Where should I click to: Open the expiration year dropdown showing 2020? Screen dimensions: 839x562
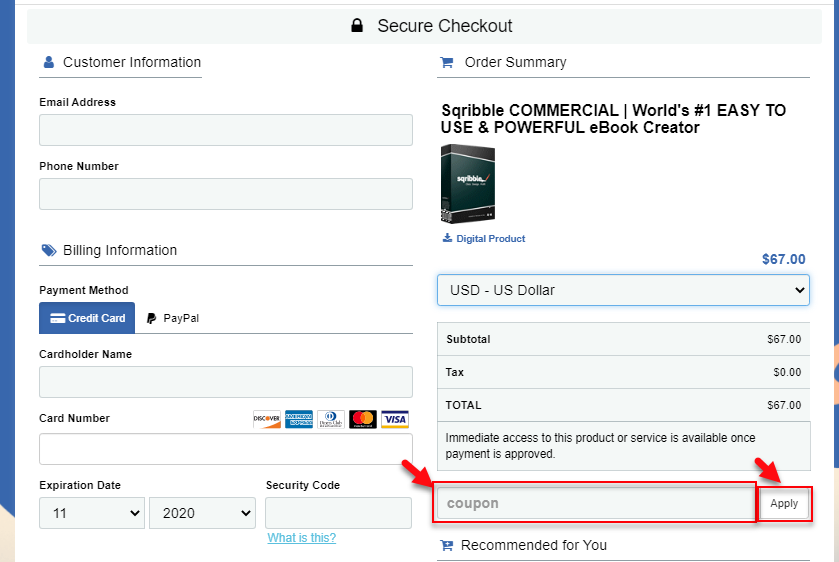click(x=202, y=513)
